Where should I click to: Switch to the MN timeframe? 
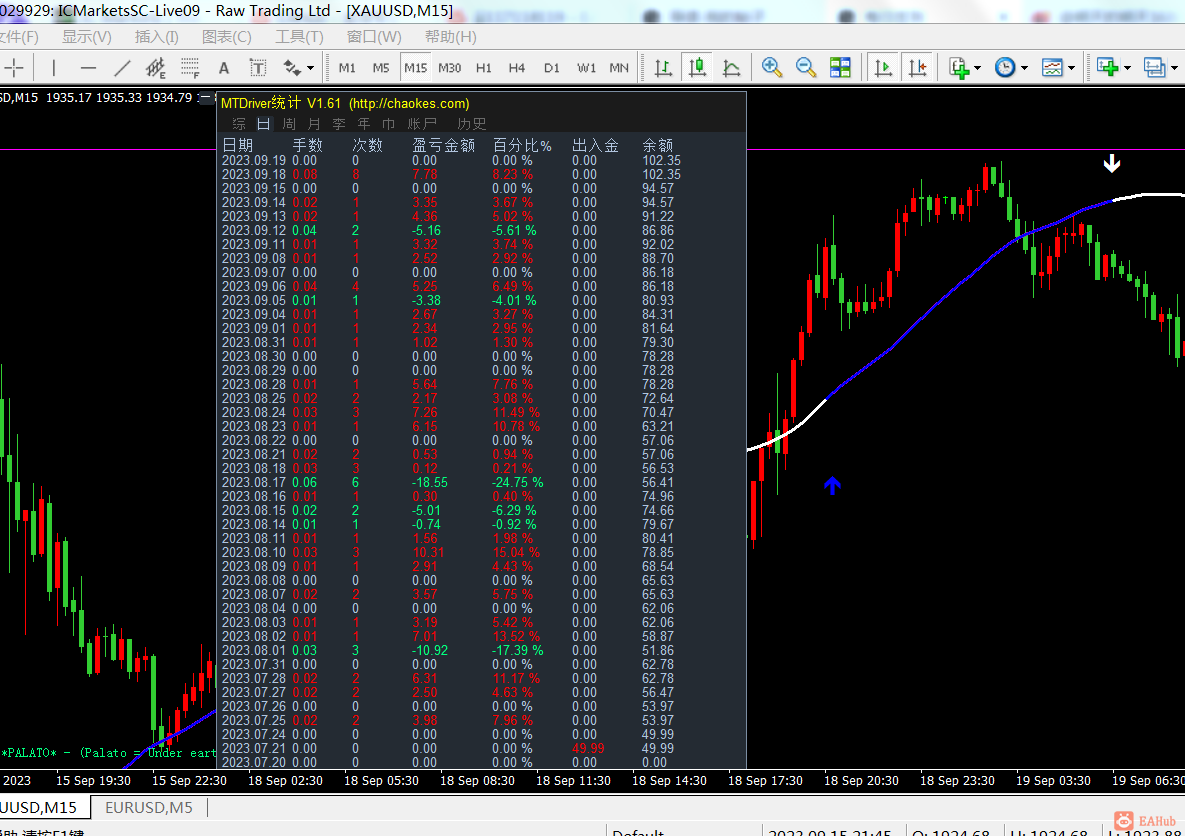coord(619,68)
